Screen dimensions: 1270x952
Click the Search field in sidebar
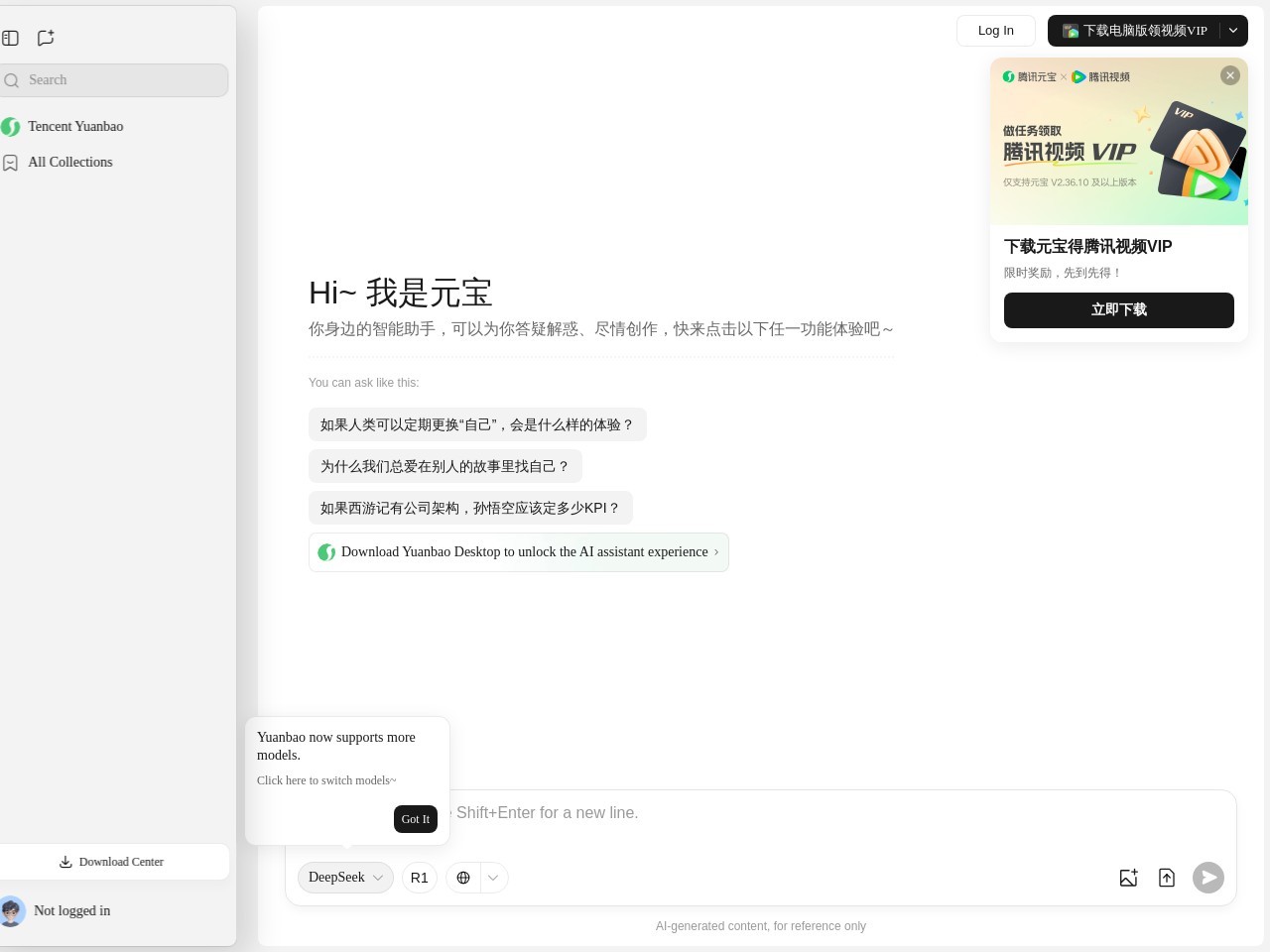point(119,80)
